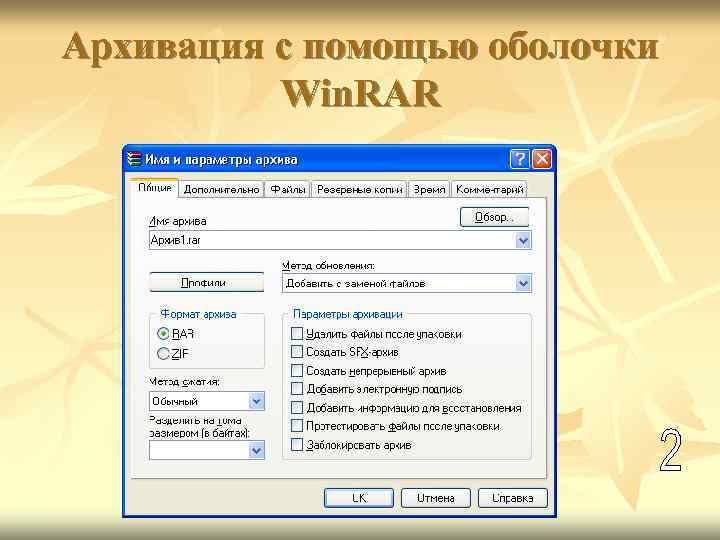Image resolution: width=720 pixels, height=540 pixels.
Task: Switch to the Общие tab
Action: (x=155, y=188)
